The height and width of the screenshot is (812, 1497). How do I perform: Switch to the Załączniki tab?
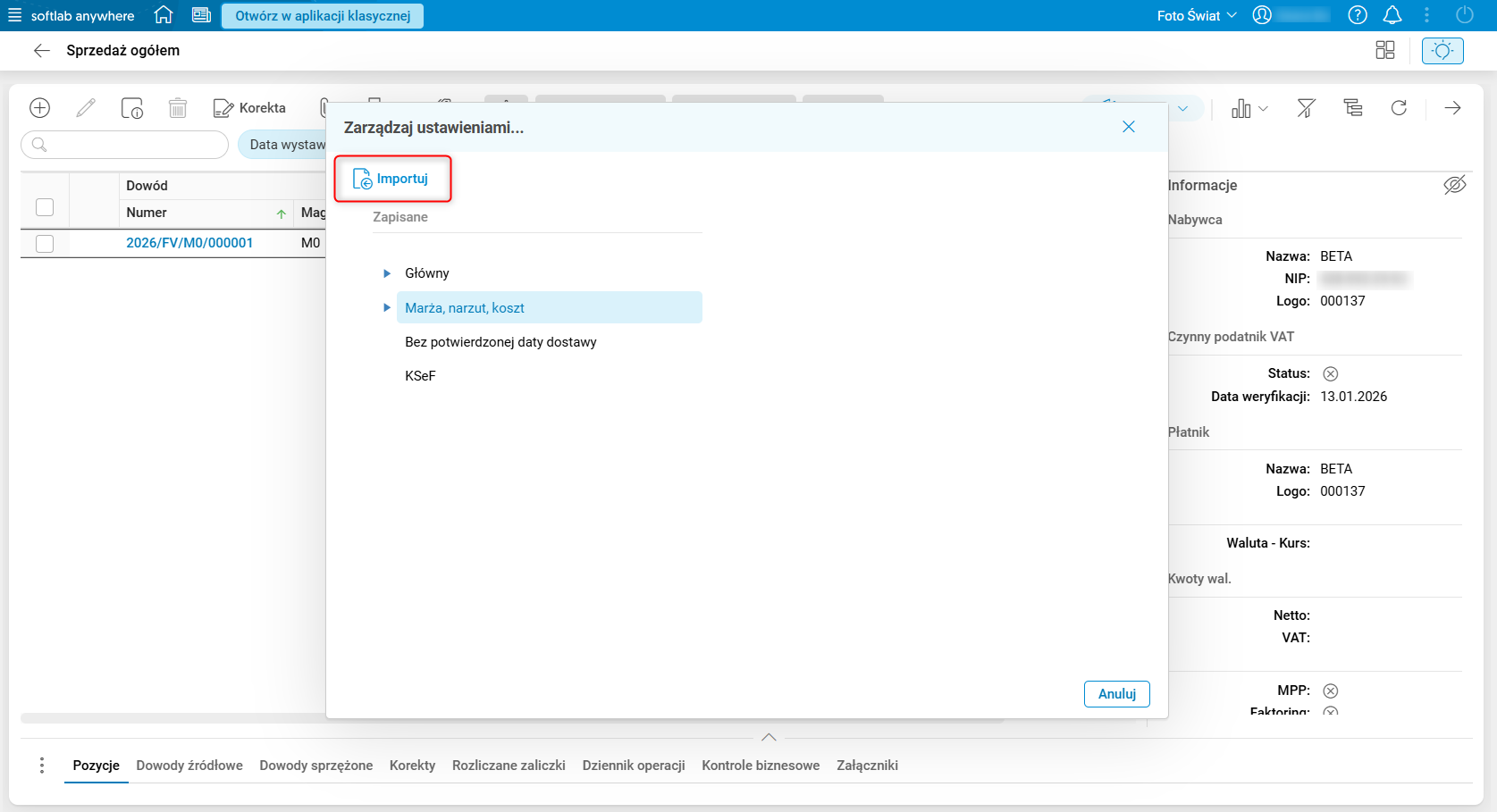pos(868,766)
